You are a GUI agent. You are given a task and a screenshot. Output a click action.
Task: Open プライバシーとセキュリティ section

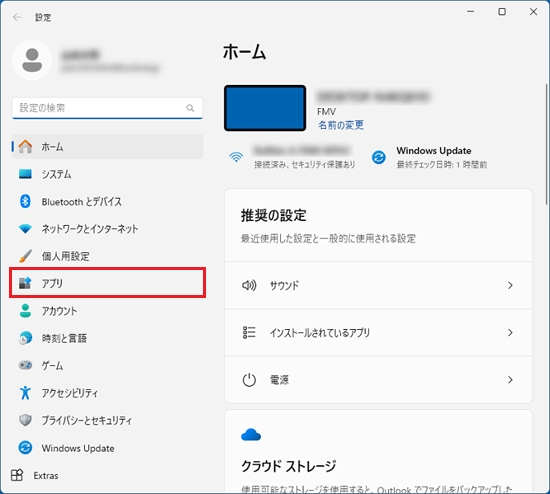point(107,420)
